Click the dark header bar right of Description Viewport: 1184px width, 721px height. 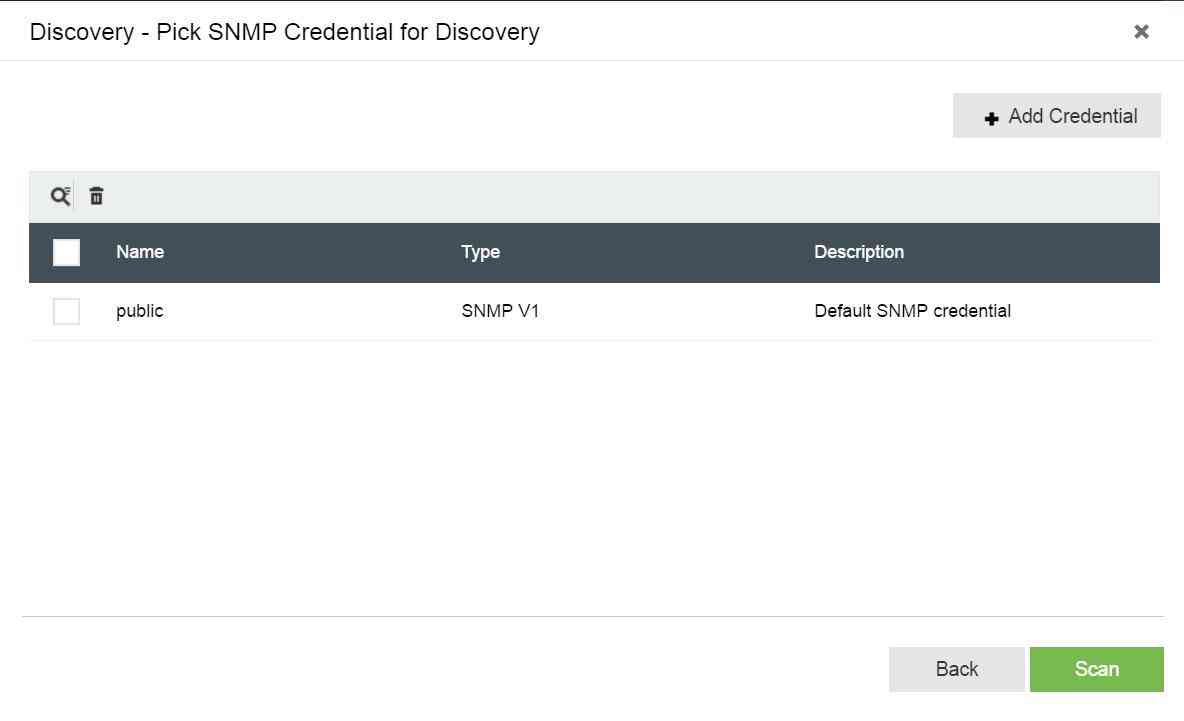1050,252
